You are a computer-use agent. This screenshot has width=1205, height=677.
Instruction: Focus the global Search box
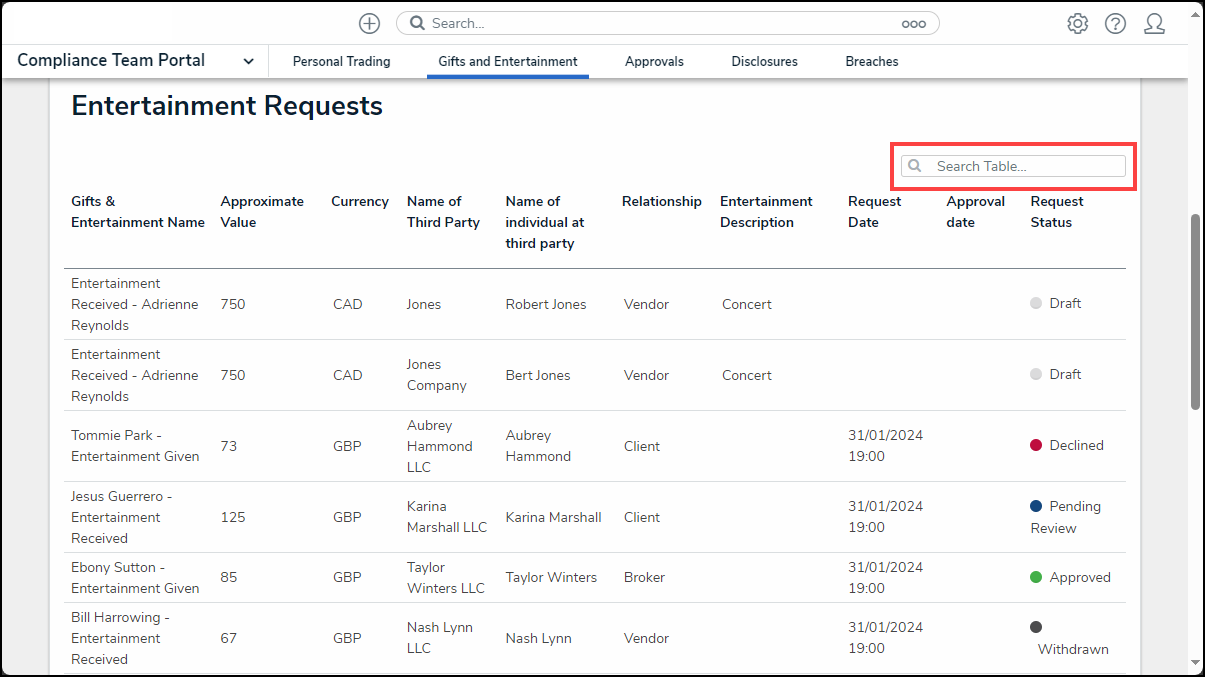(x=660, y=23)
